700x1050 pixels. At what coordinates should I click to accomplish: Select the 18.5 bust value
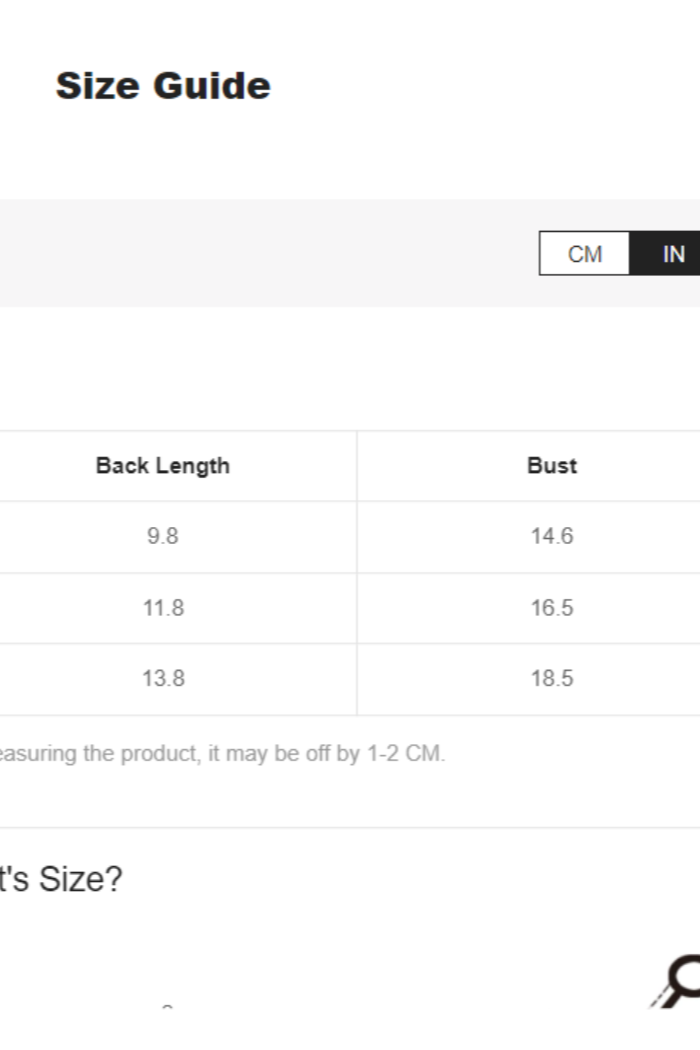pyautogui.click(x=552, y=679)
